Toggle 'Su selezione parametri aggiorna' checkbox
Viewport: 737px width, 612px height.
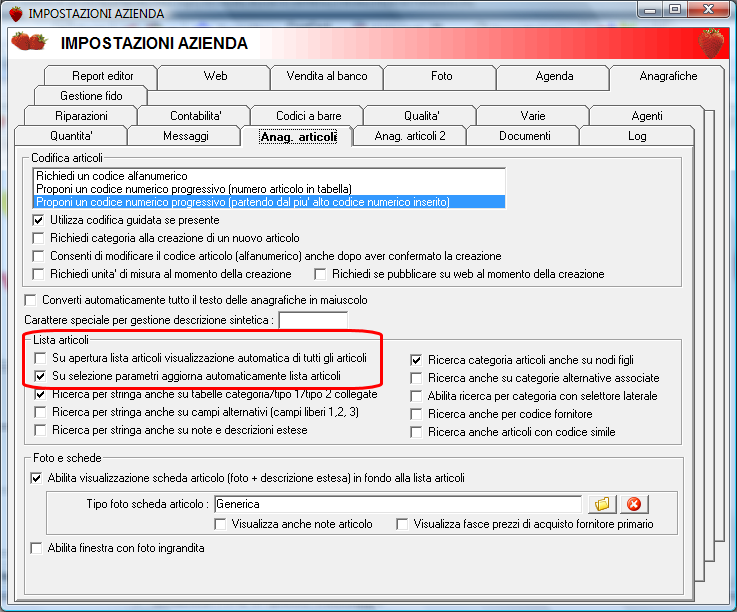pyautogui.click(x=40, y=376)
